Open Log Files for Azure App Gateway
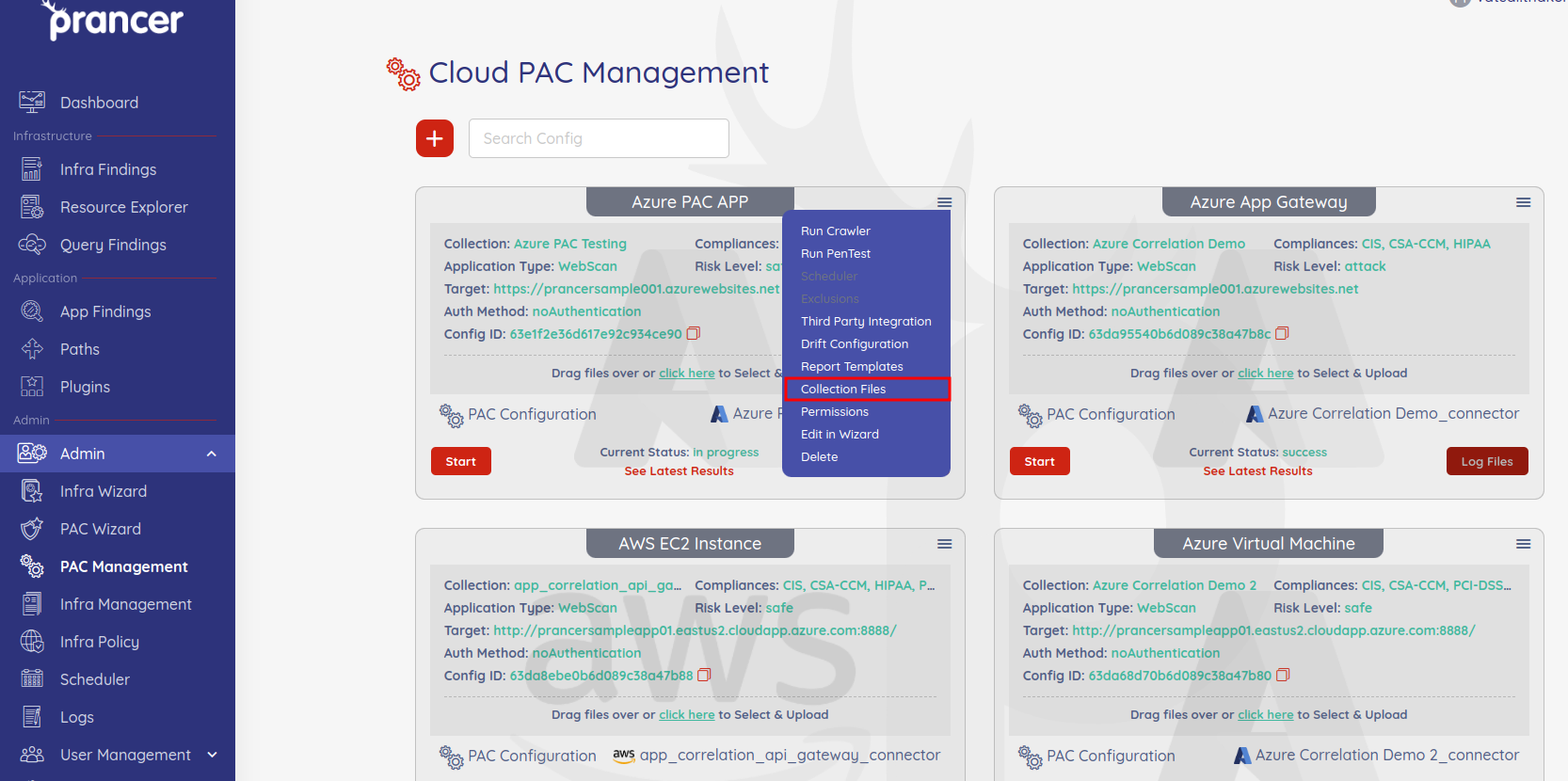 (x=1487, y=461)
